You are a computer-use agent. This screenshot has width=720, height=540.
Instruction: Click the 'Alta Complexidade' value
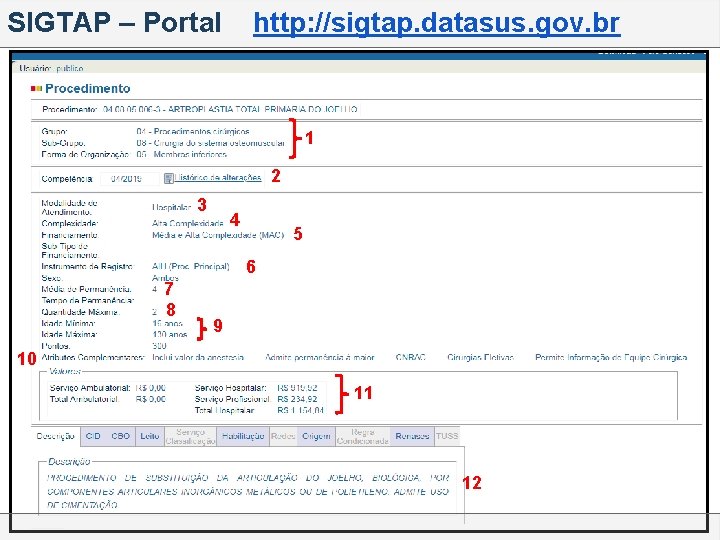pyautogui.click(x=187, y=224)
